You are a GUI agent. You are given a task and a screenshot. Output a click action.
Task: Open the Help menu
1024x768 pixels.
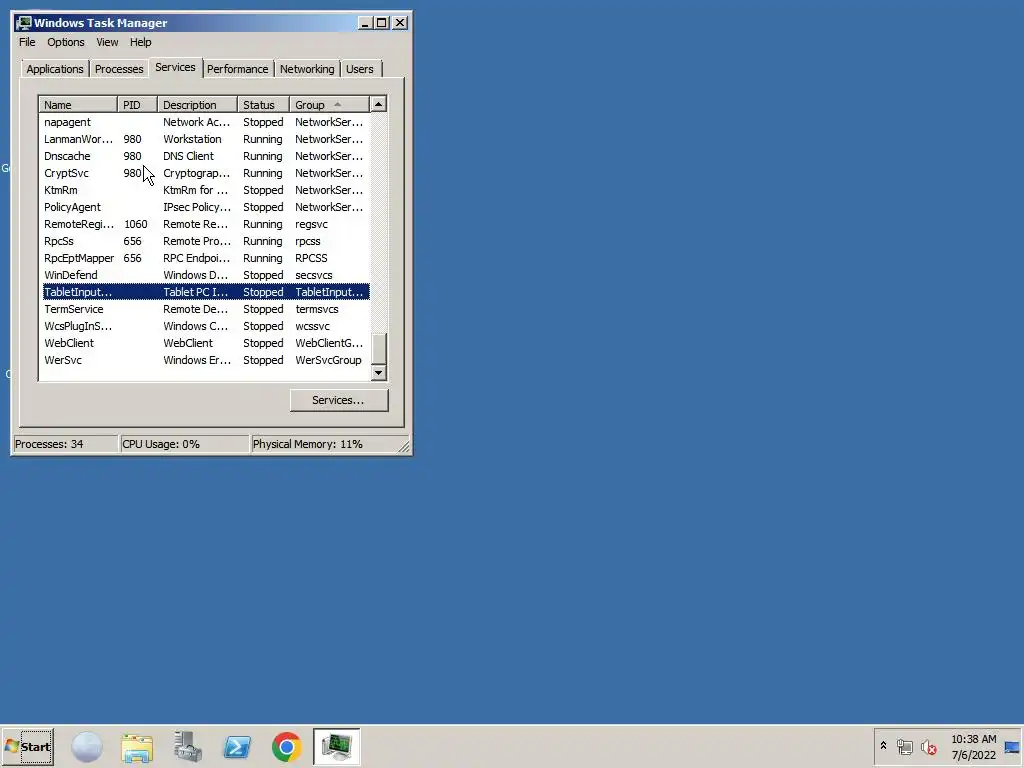tap(140, 42)
